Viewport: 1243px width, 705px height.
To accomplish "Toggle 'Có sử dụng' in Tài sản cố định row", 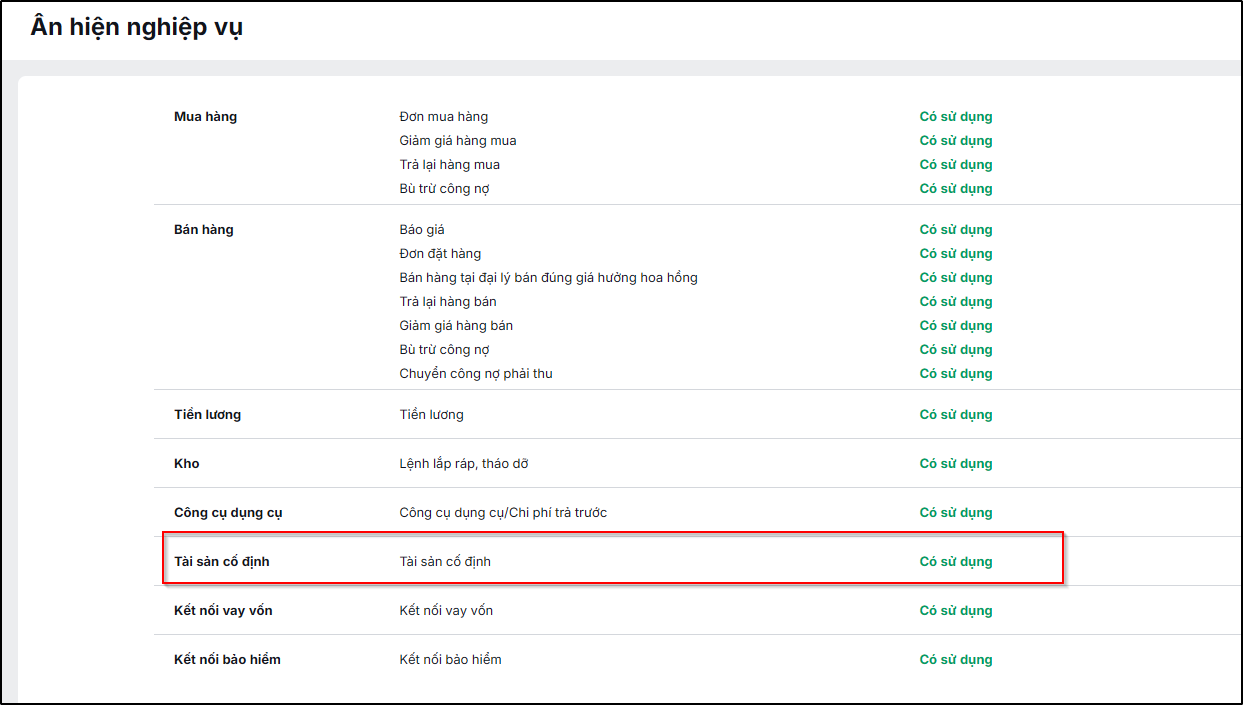I will coord(956,562).
